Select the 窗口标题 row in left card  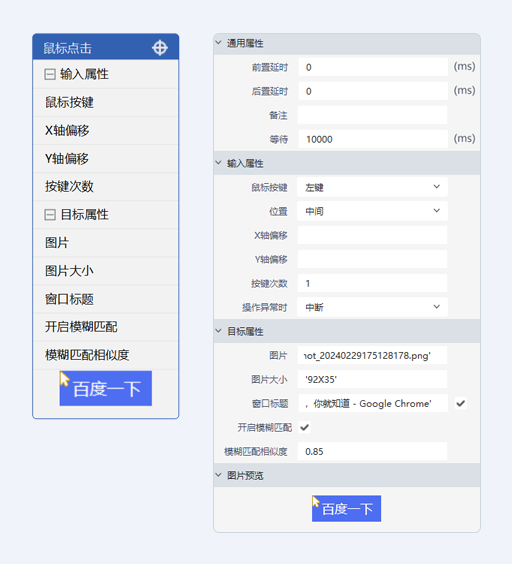coord(106,299)
